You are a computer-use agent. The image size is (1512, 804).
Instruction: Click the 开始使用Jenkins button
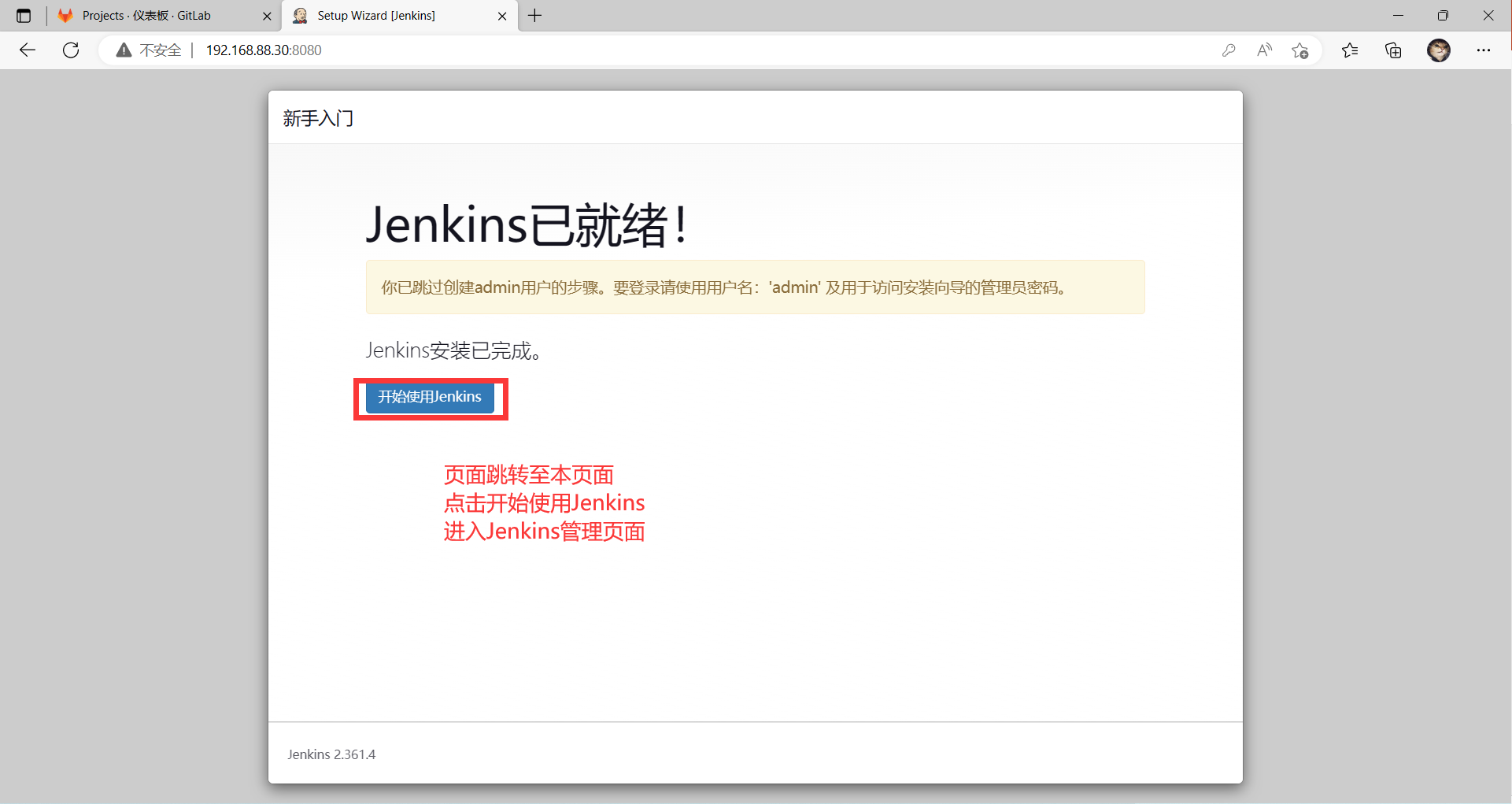pyautogui.click(x=430, y=397)
